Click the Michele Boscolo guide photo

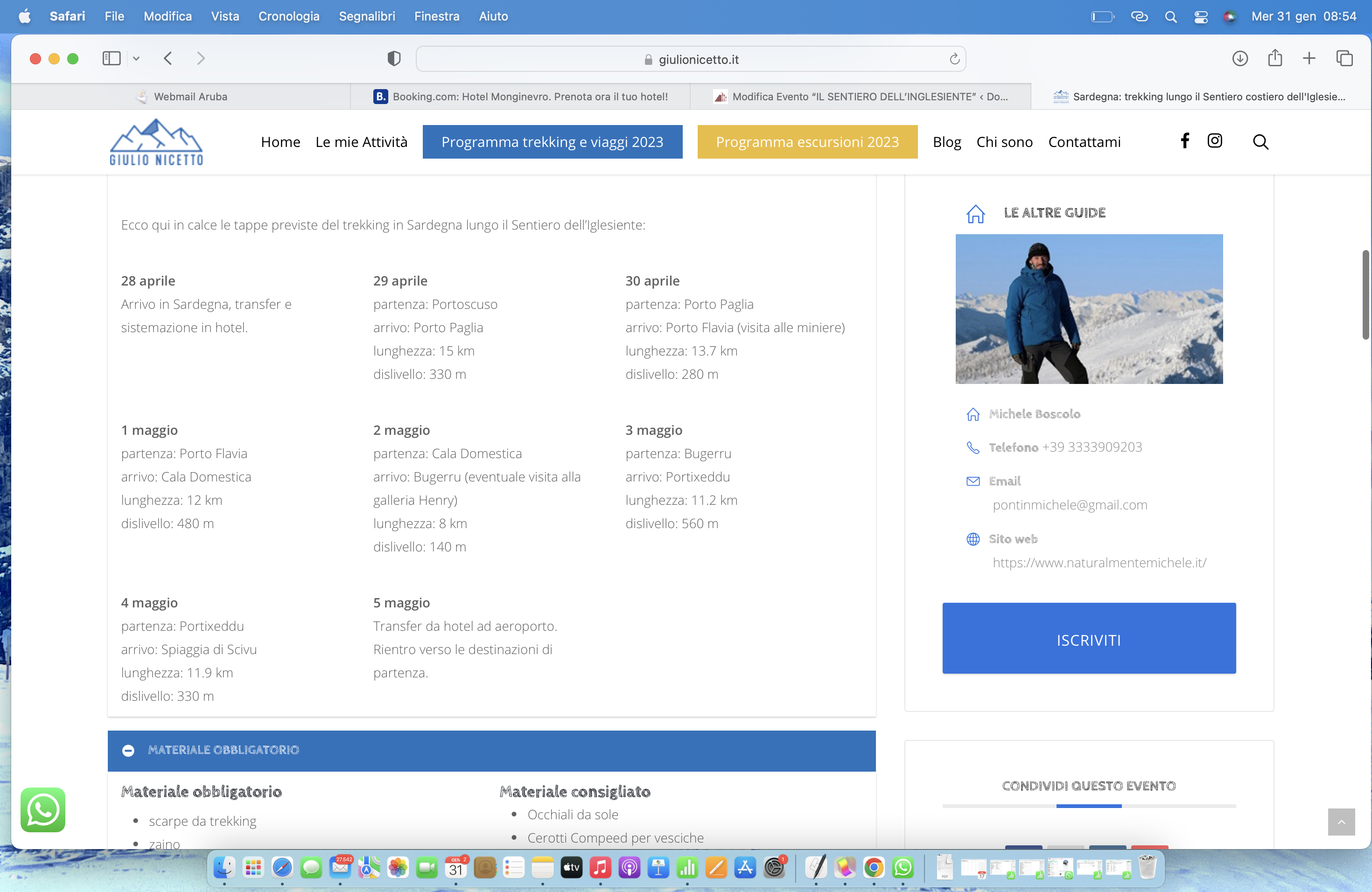pos(1089,309)
